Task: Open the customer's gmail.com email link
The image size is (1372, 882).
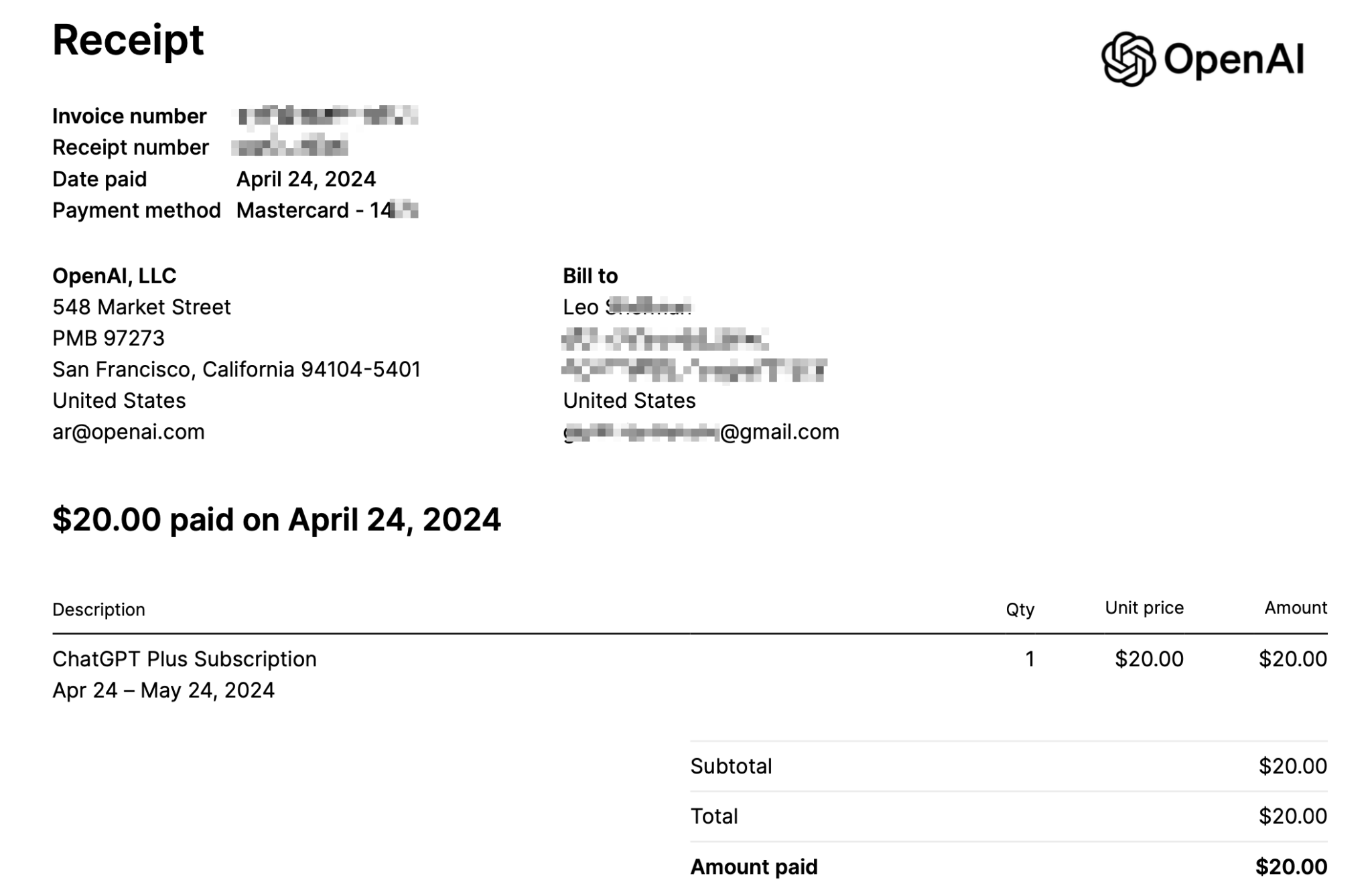Action: (701, 432)
